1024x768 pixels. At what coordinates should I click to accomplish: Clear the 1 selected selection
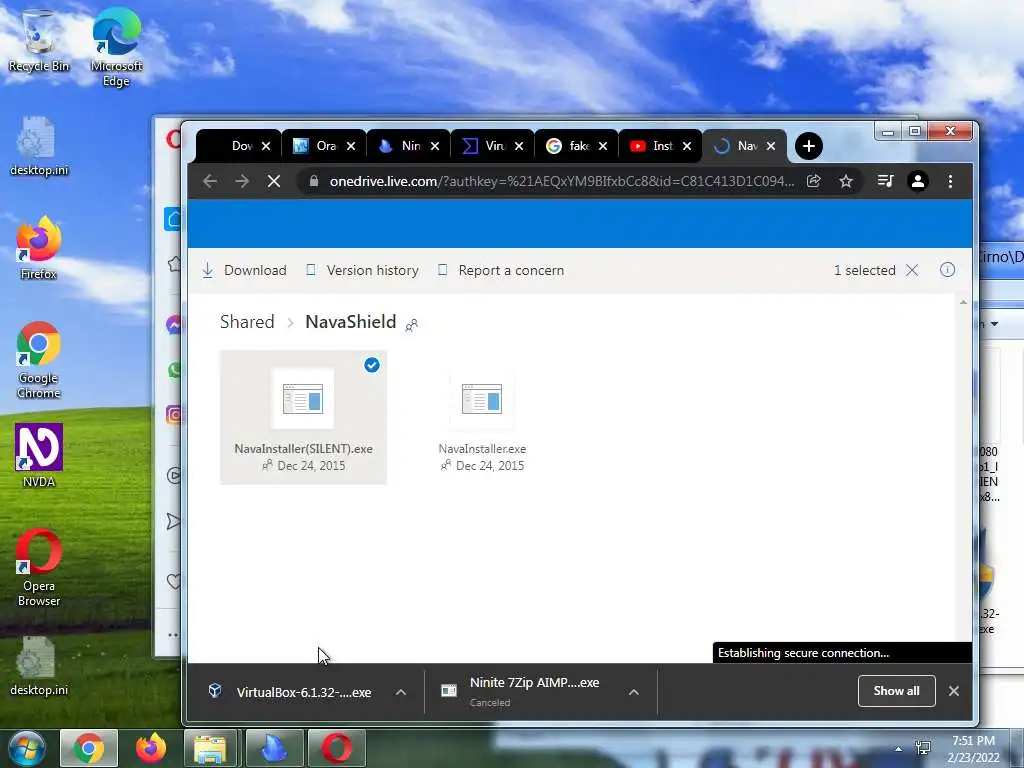pos(912,270)
